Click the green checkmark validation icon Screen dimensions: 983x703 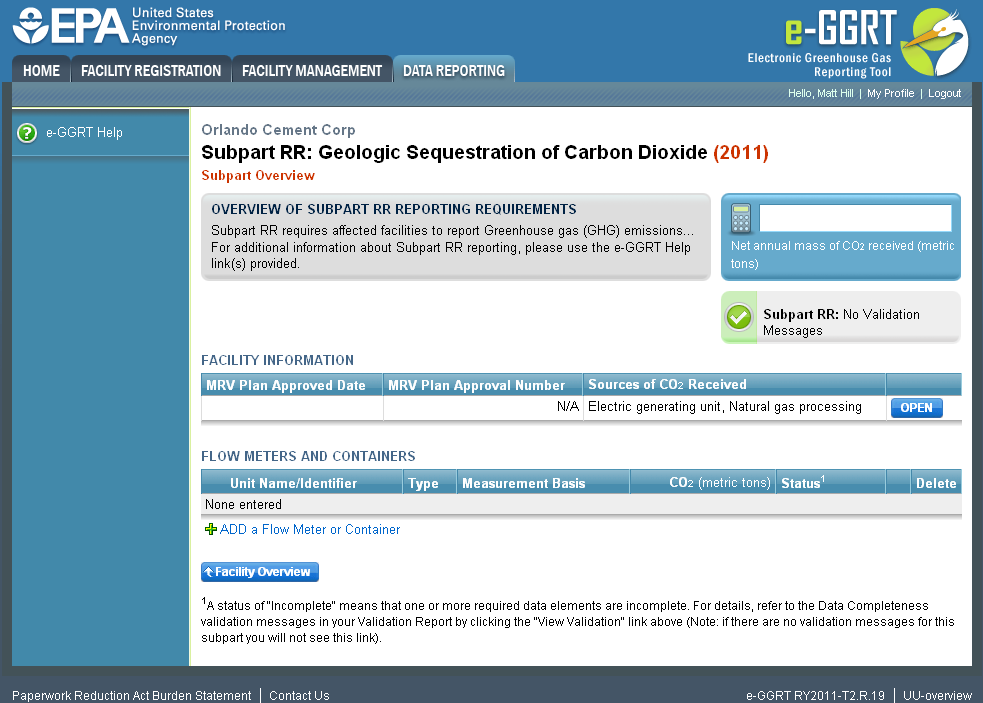pos(739,317)
